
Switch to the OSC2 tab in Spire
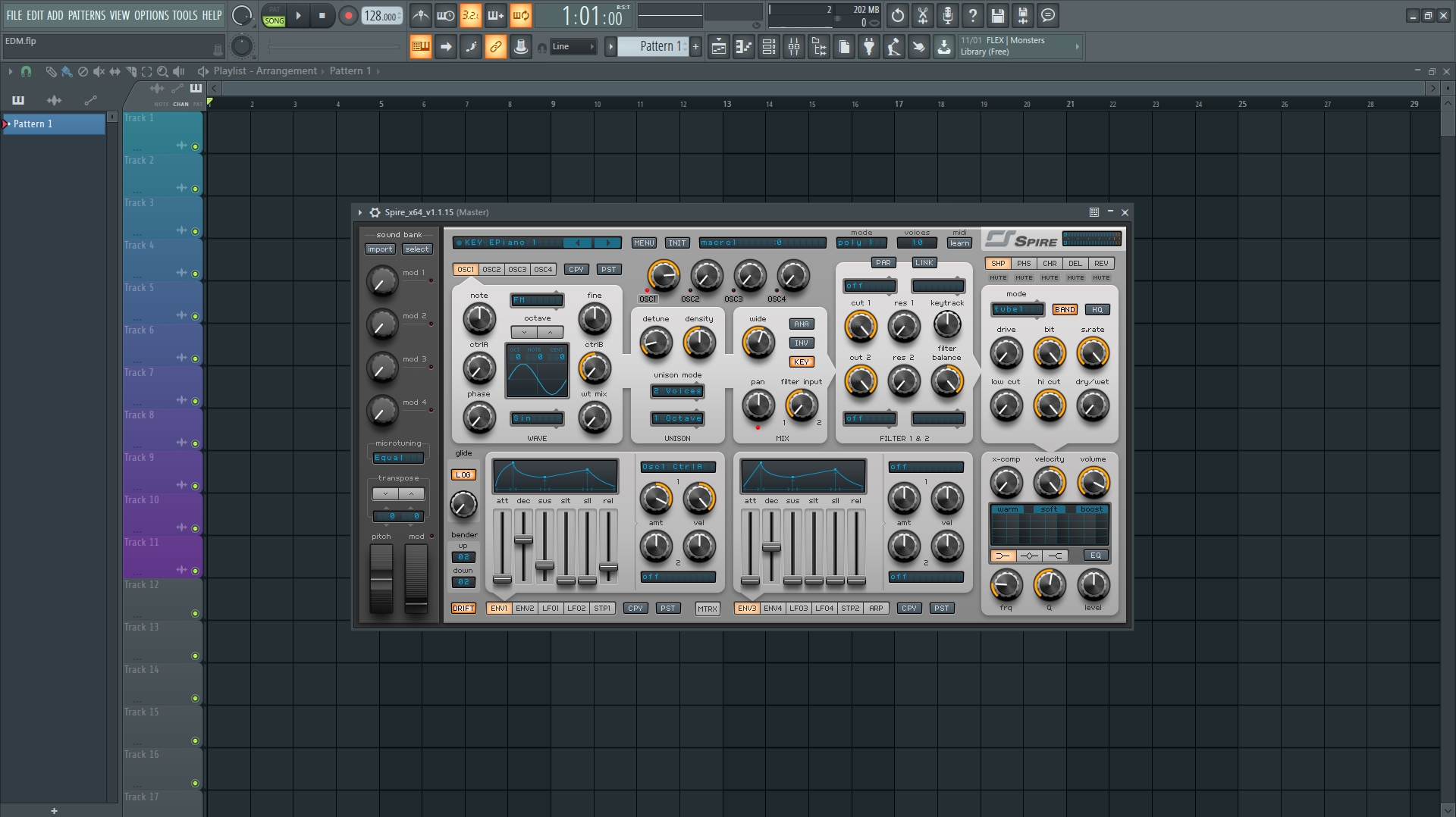[x=491, y=269]
